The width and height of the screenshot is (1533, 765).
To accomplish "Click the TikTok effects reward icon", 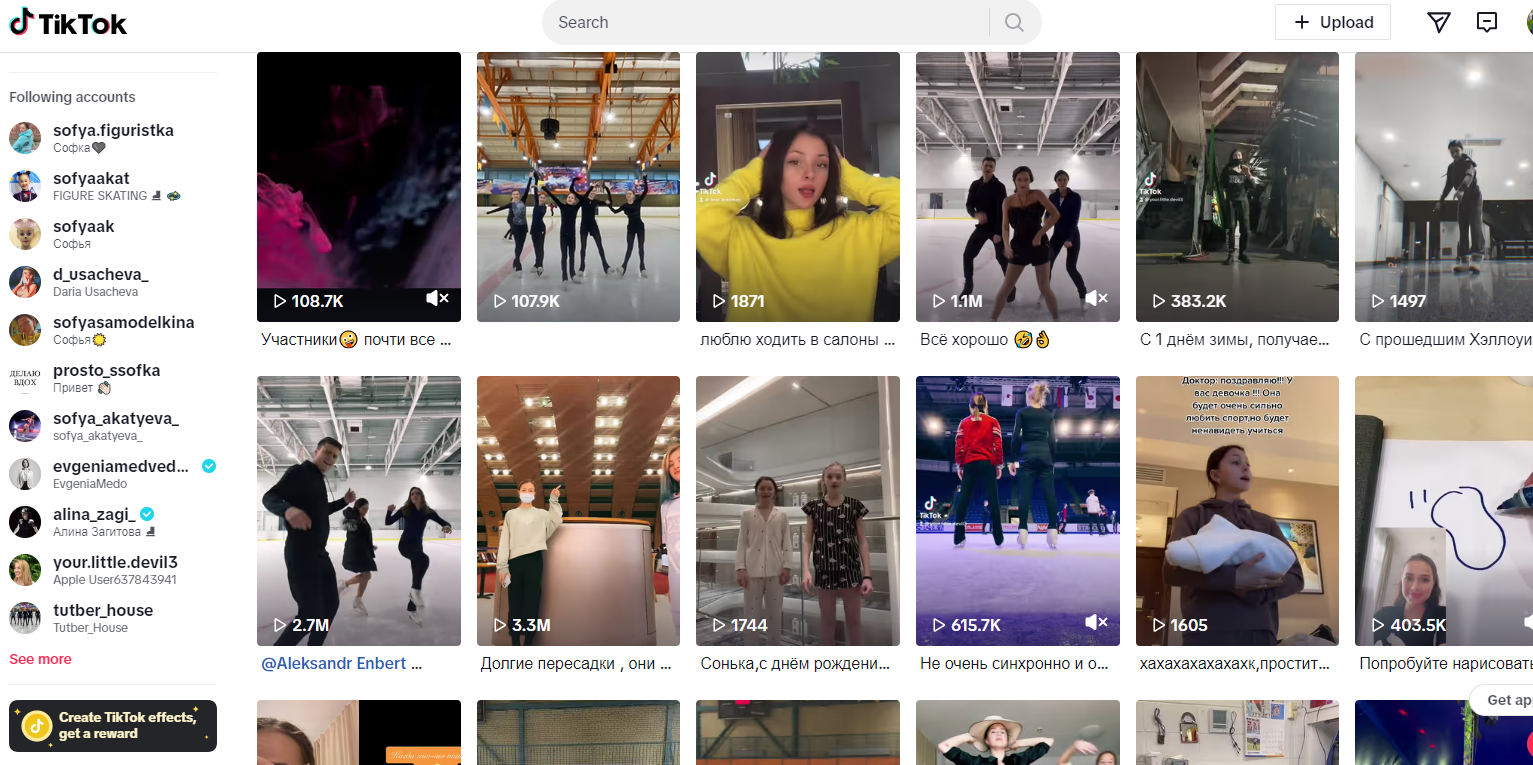I will click(37, 725).
